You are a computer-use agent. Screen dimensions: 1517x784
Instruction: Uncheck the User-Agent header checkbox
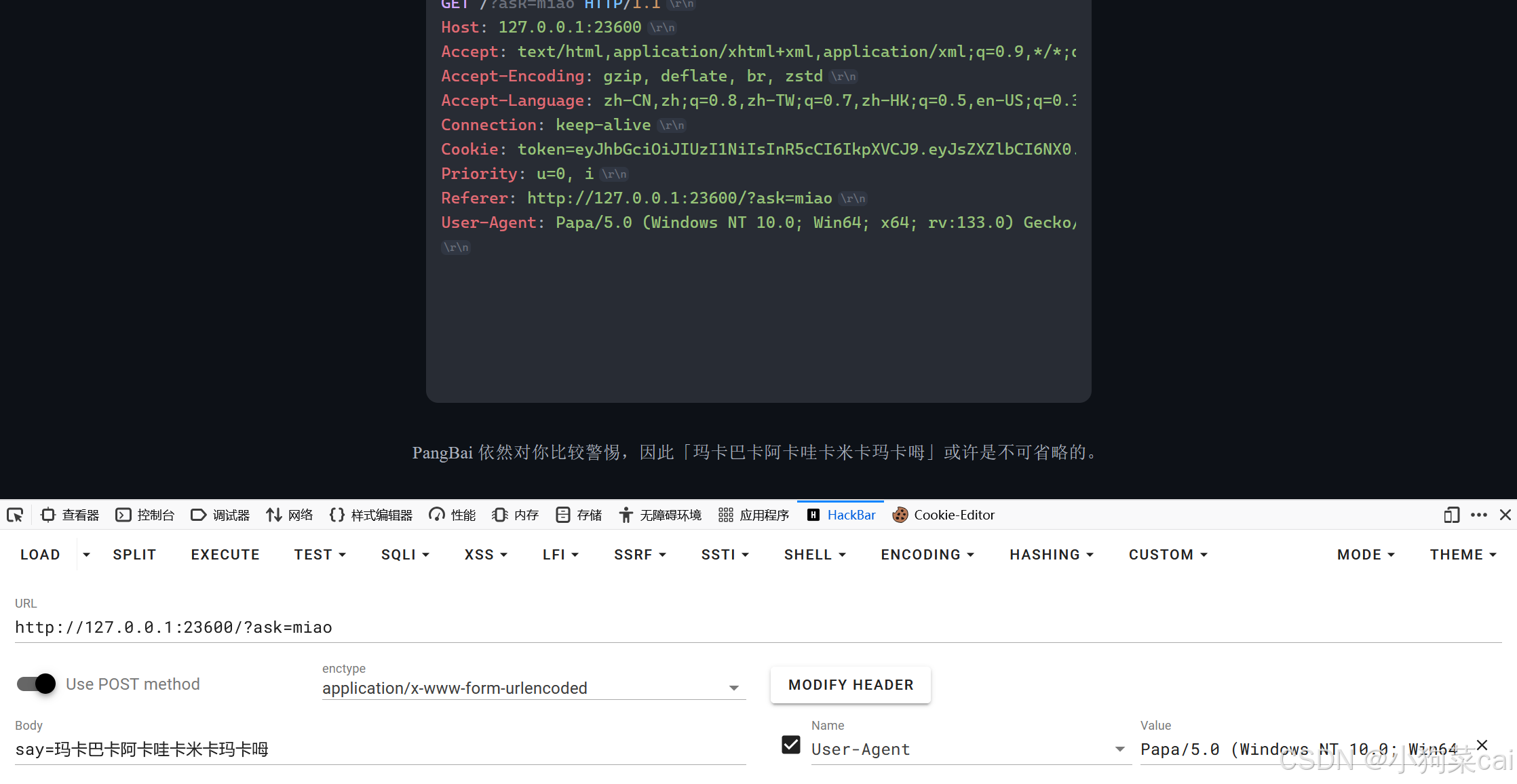pos(791,745)
